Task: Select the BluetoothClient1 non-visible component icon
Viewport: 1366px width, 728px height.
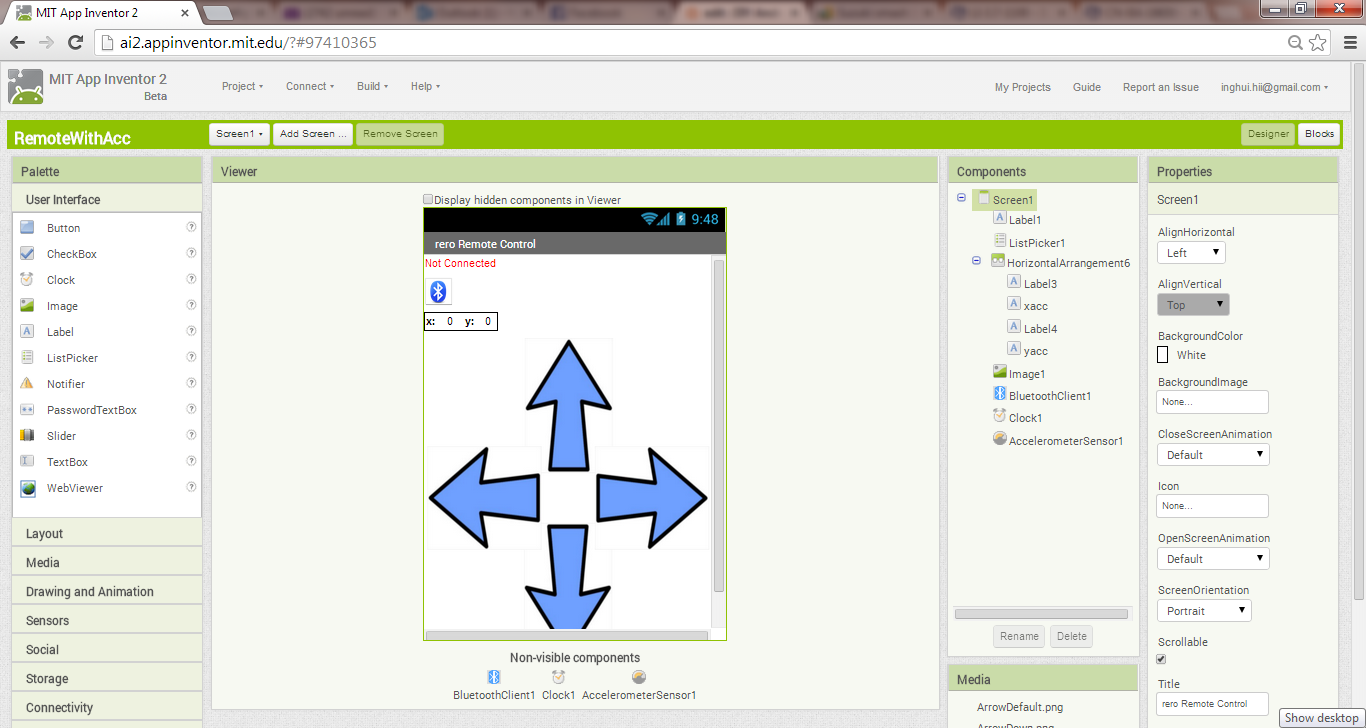Action: tap(494, 677)
